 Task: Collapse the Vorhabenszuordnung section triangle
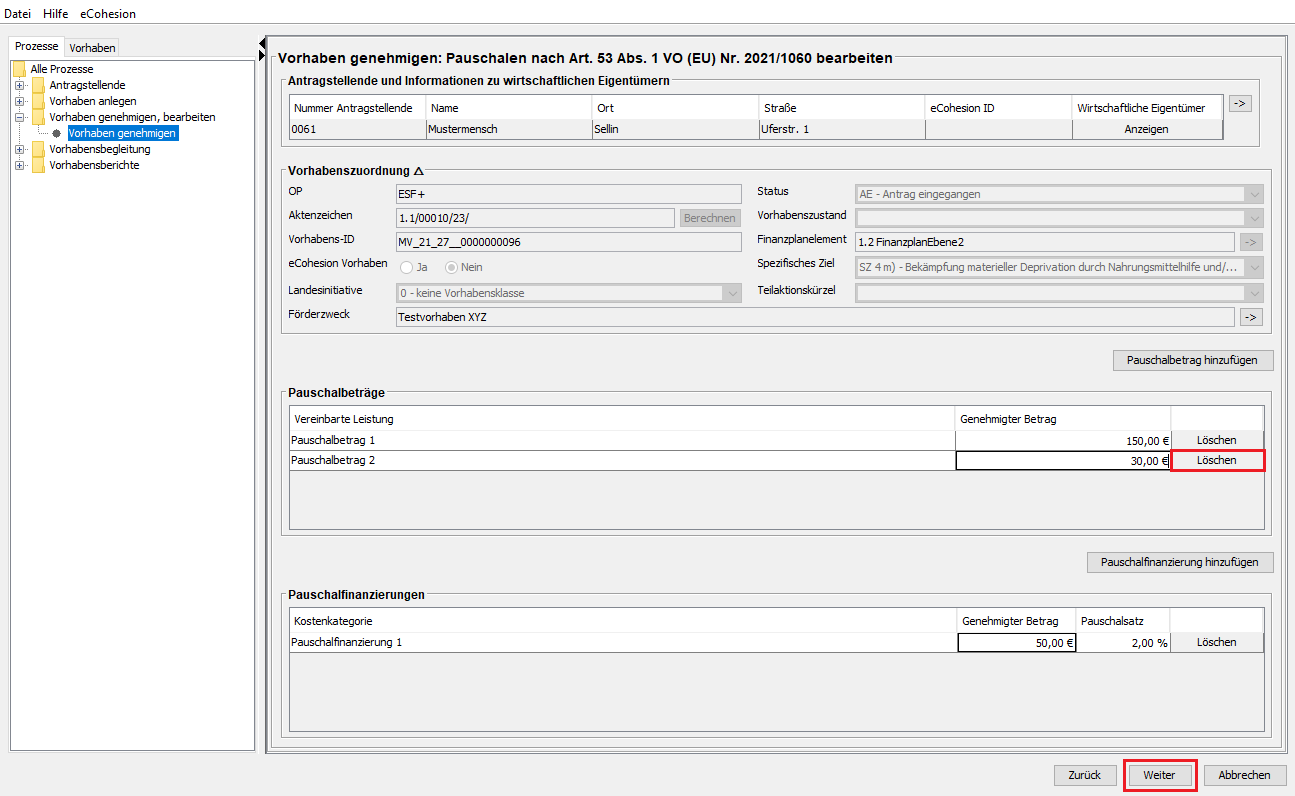(419, 172)
